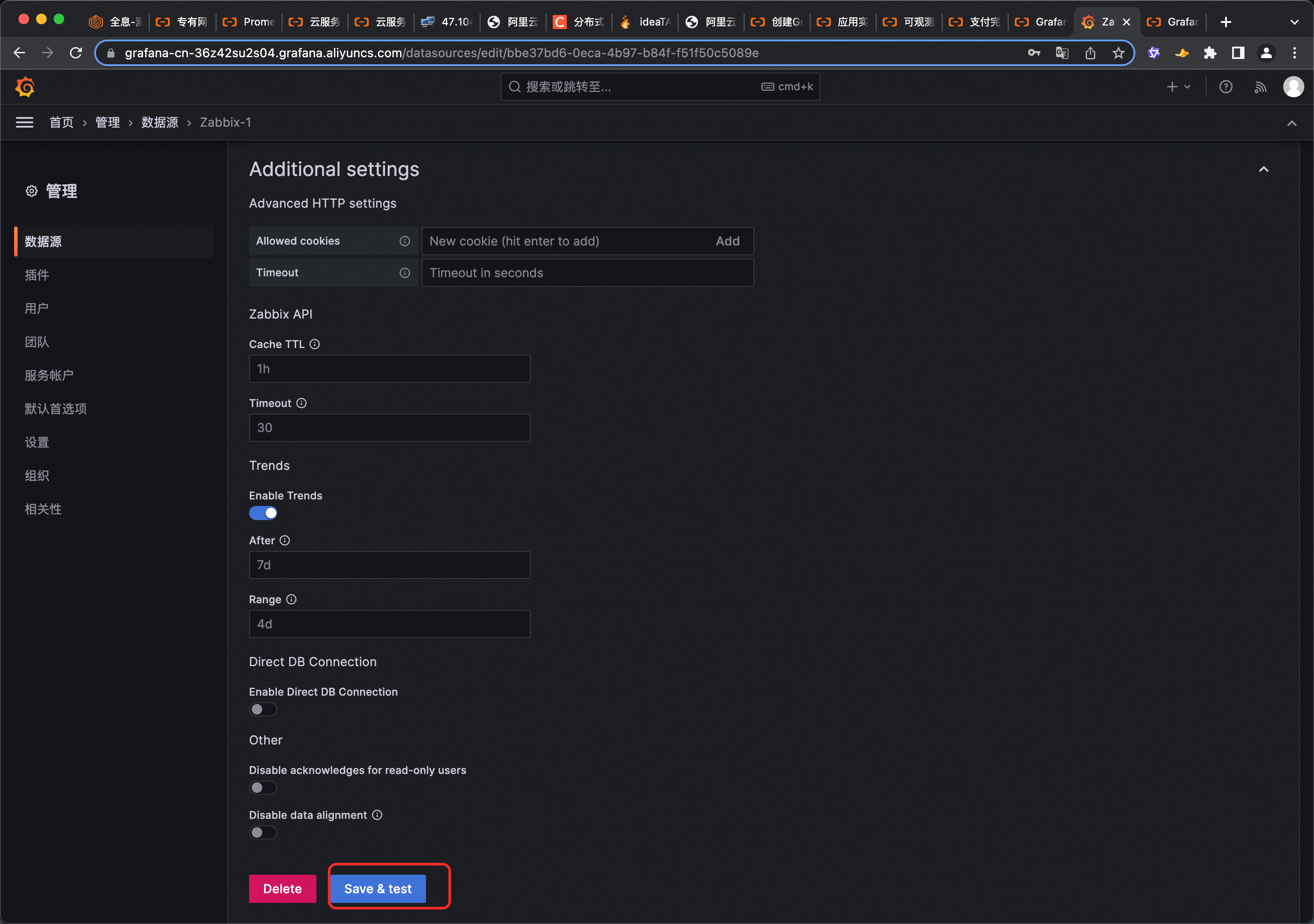The height and width of the screenshot is (924, 1314).
Task: Close the active Zabbix browser tab
Action: tap(1126, 22)
